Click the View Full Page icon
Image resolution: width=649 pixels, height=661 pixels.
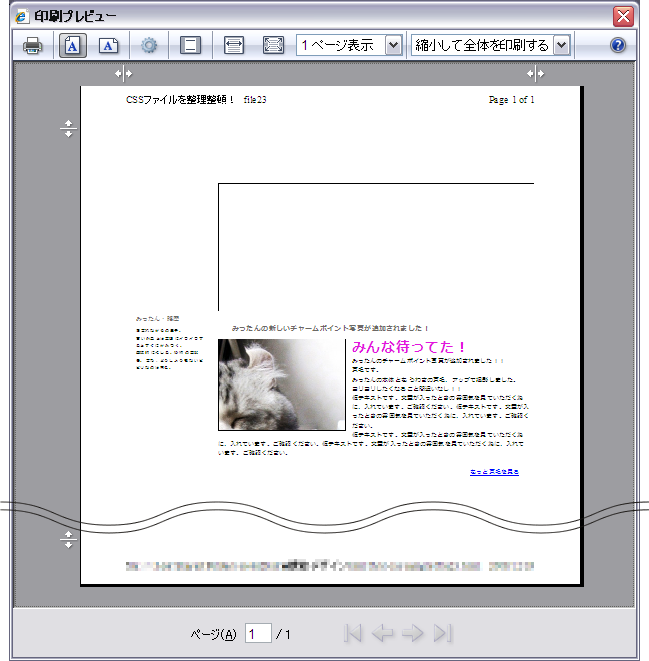273,45
